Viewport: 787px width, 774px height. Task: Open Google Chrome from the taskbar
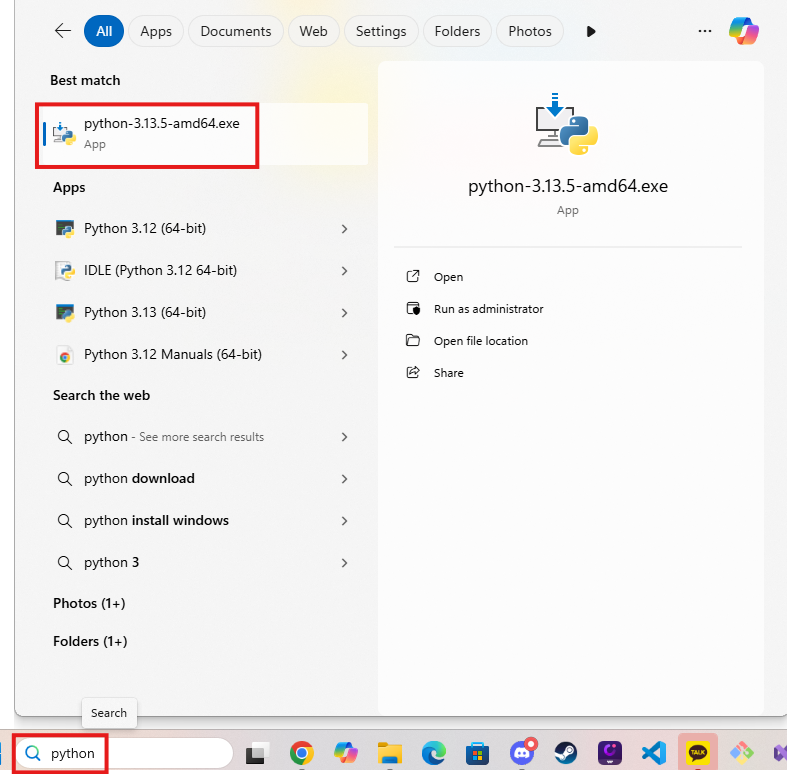point(302,753)
